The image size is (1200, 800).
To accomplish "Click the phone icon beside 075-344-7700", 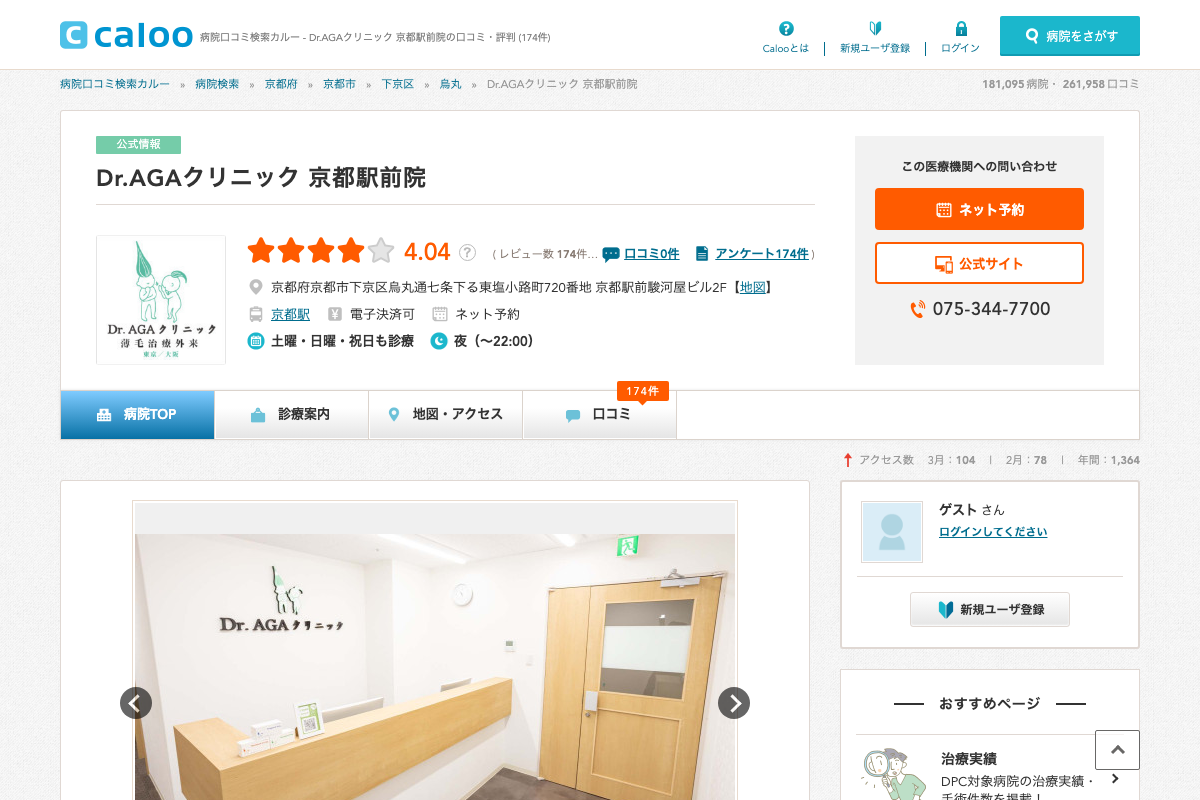I will coord(916,310).
